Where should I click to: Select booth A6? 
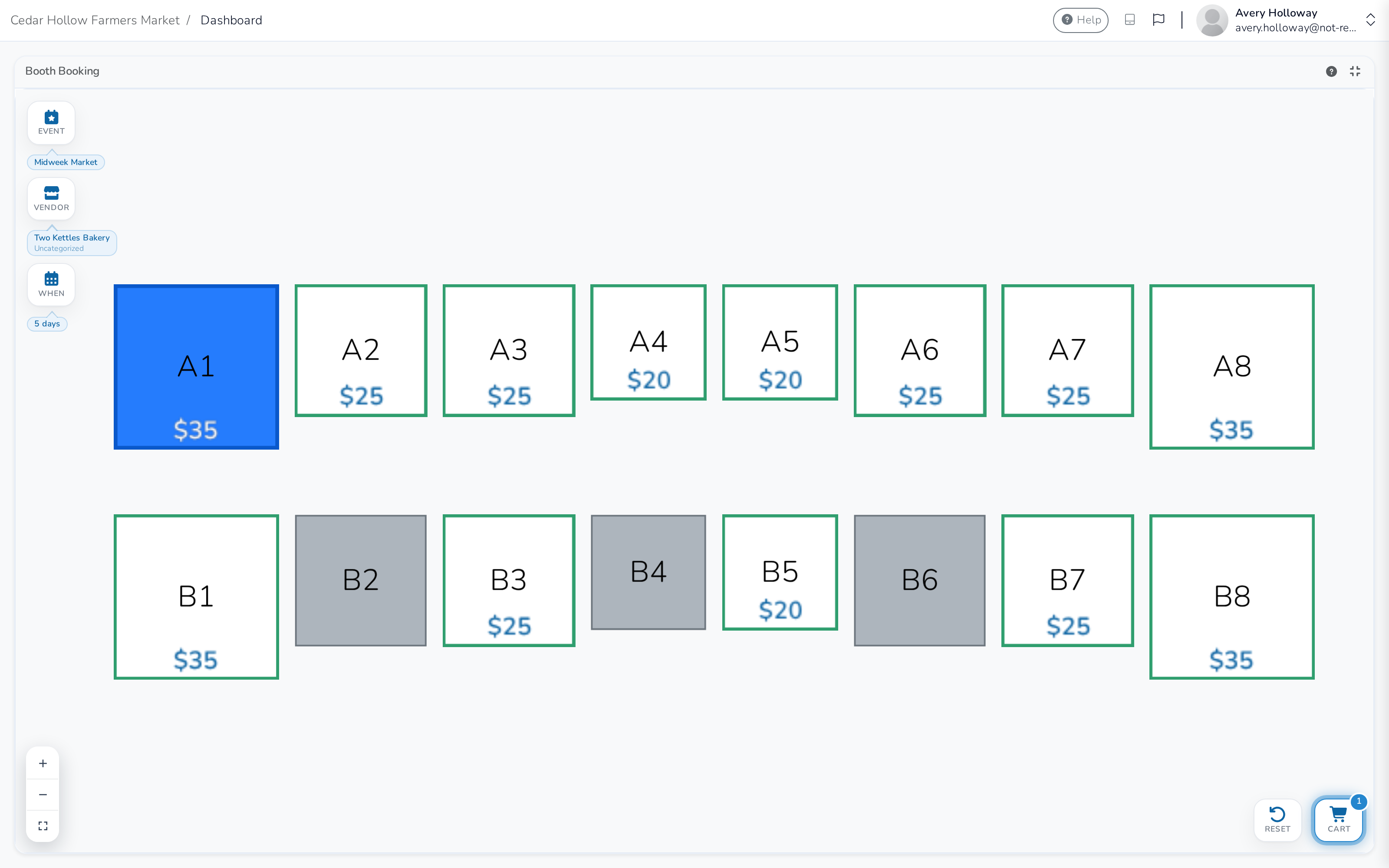point(920,351)
